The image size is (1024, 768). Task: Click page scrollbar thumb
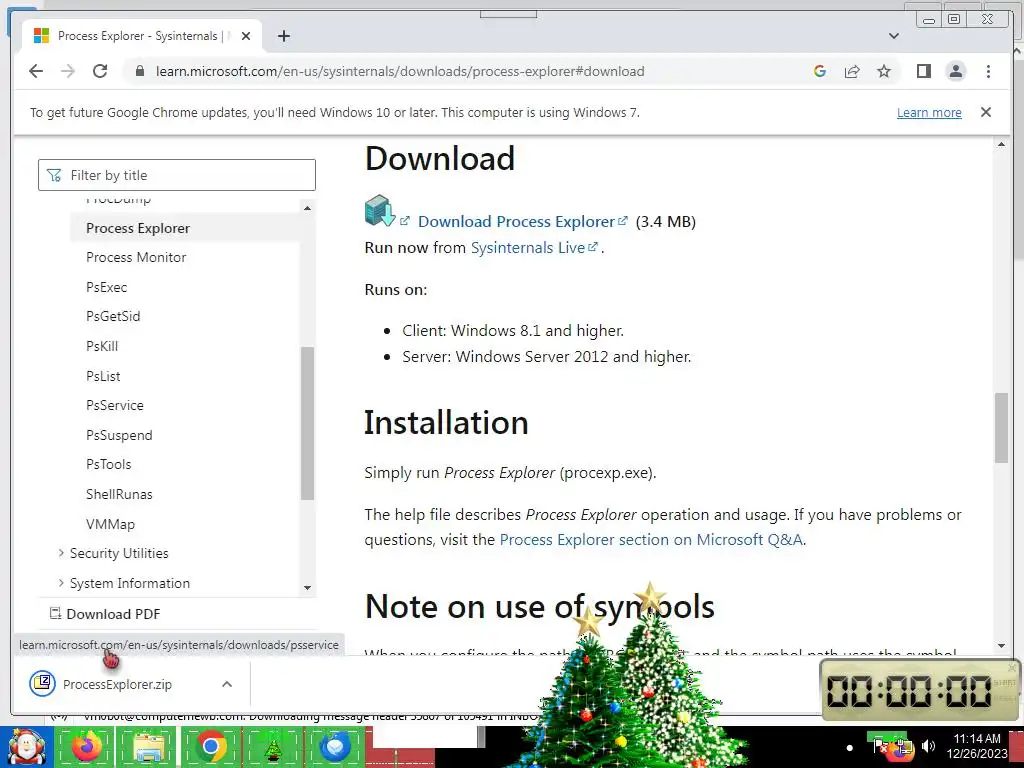[1002, 428]
